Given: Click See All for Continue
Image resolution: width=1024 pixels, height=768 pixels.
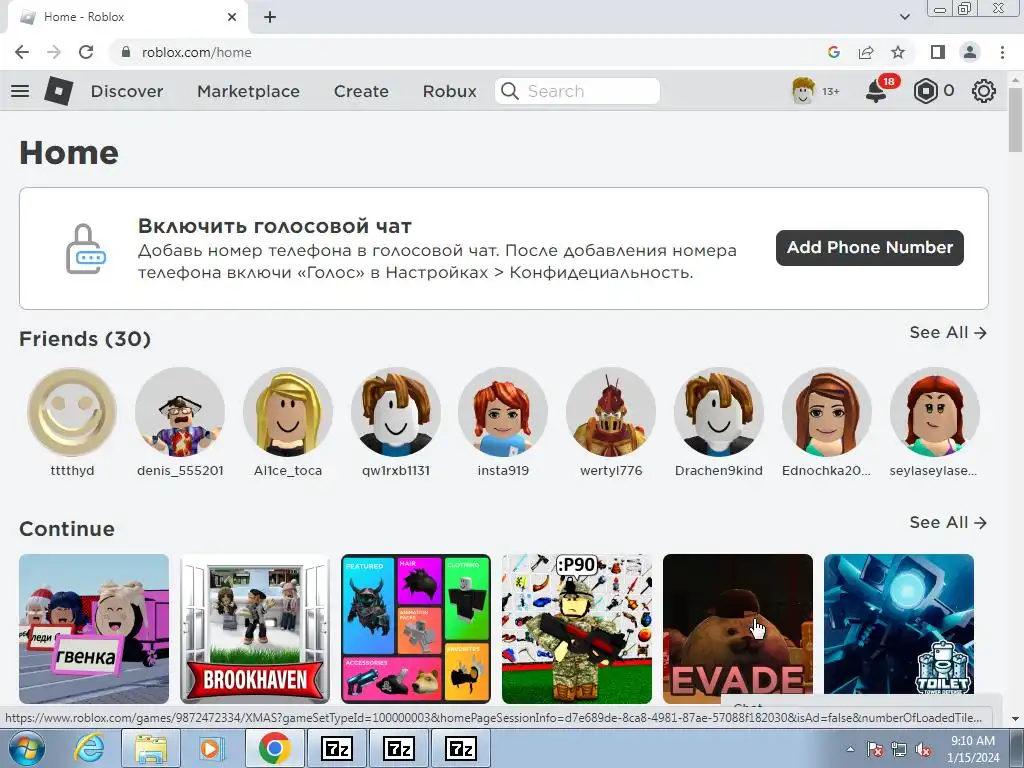Looking at the screenshot, I should (948, 522).
